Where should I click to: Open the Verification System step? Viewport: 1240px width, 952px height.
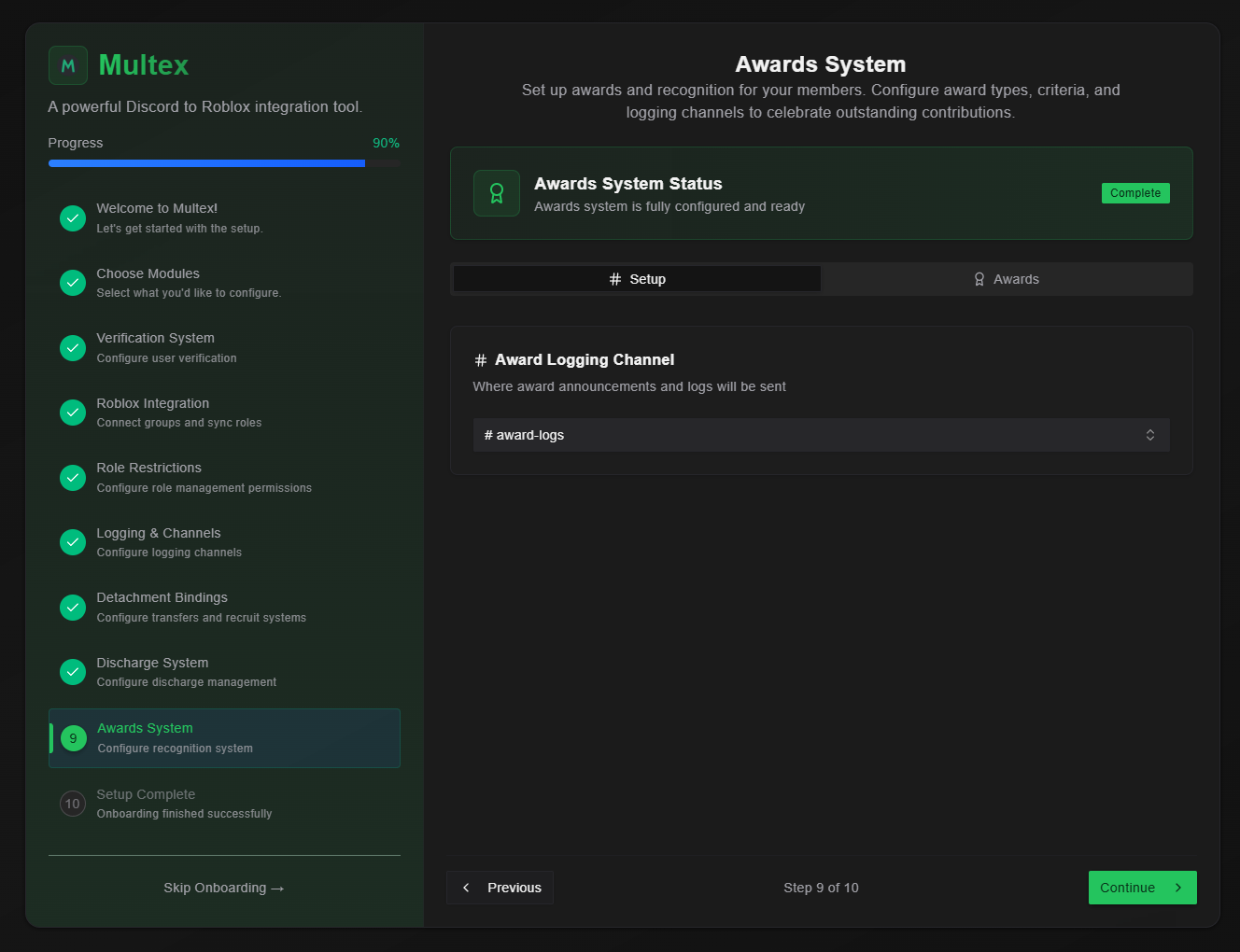coord(224,347)
